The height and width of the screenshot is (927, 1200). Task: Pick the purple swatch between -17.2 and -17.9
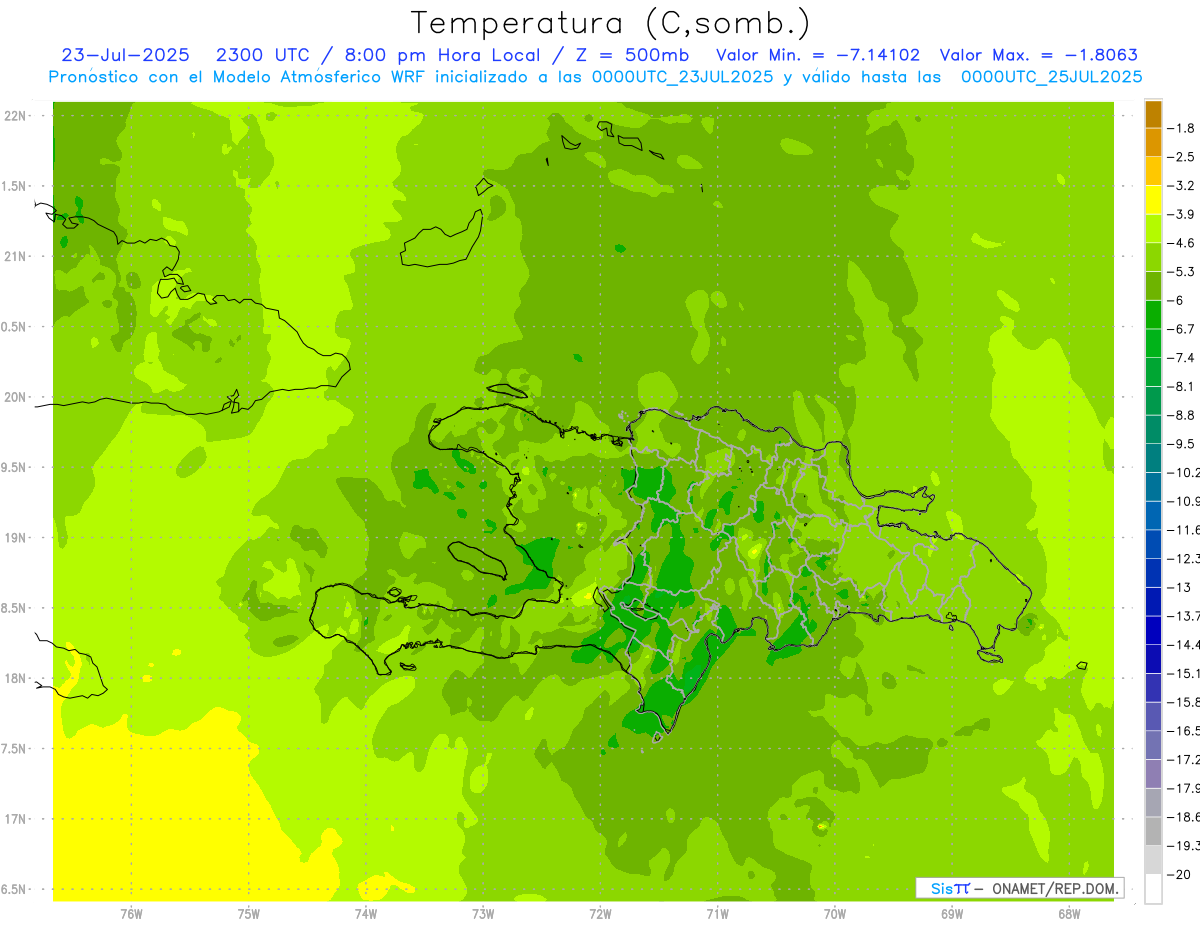(1153, 774)
